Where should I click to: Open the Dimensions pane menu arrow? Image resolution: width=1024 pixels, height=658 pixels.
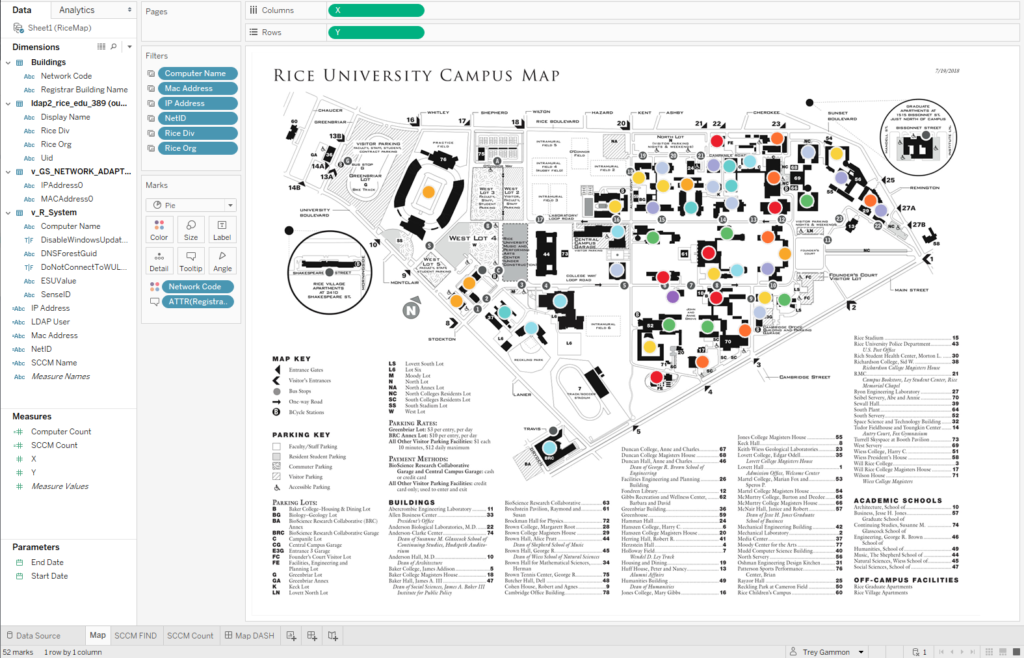129,47
